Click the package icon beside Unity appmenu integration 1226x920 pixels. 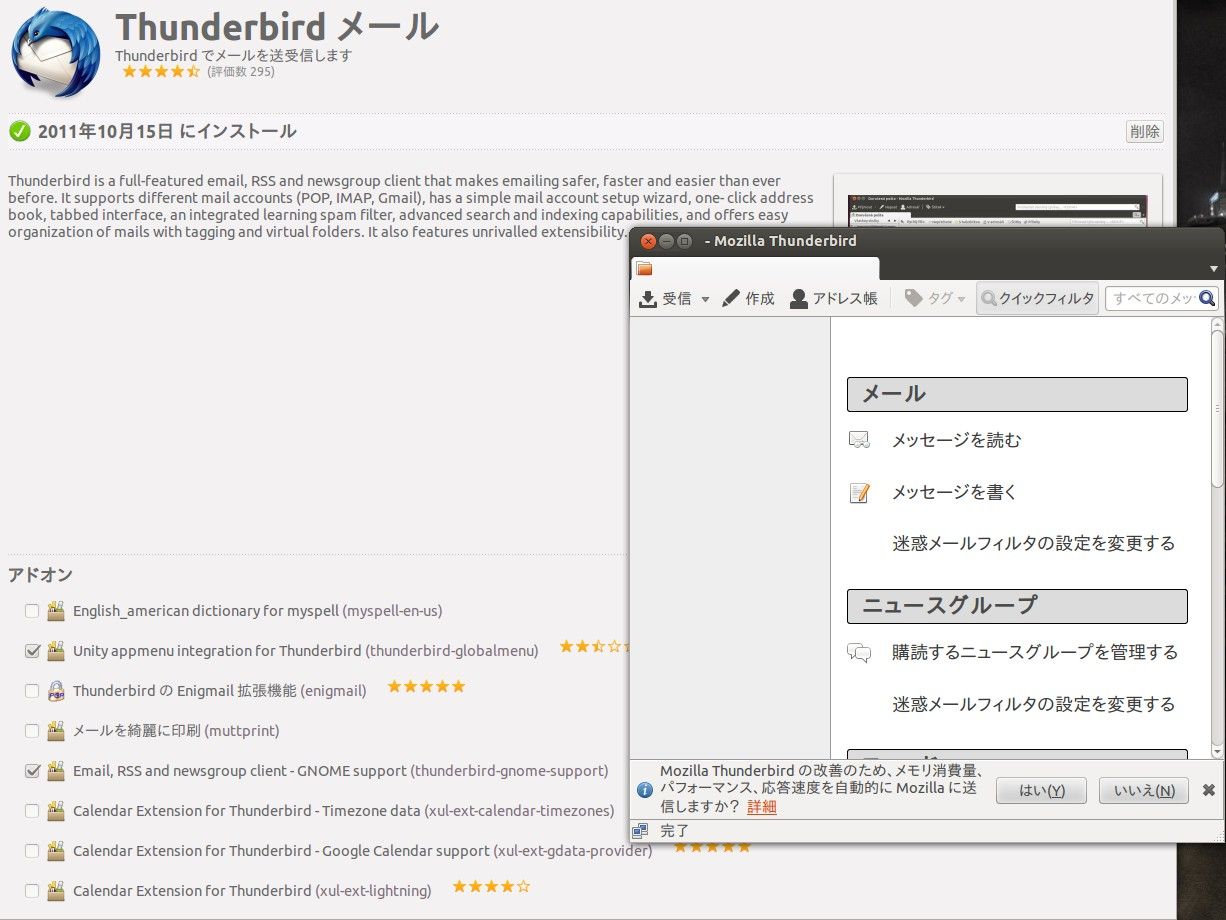tap(56, 650)
